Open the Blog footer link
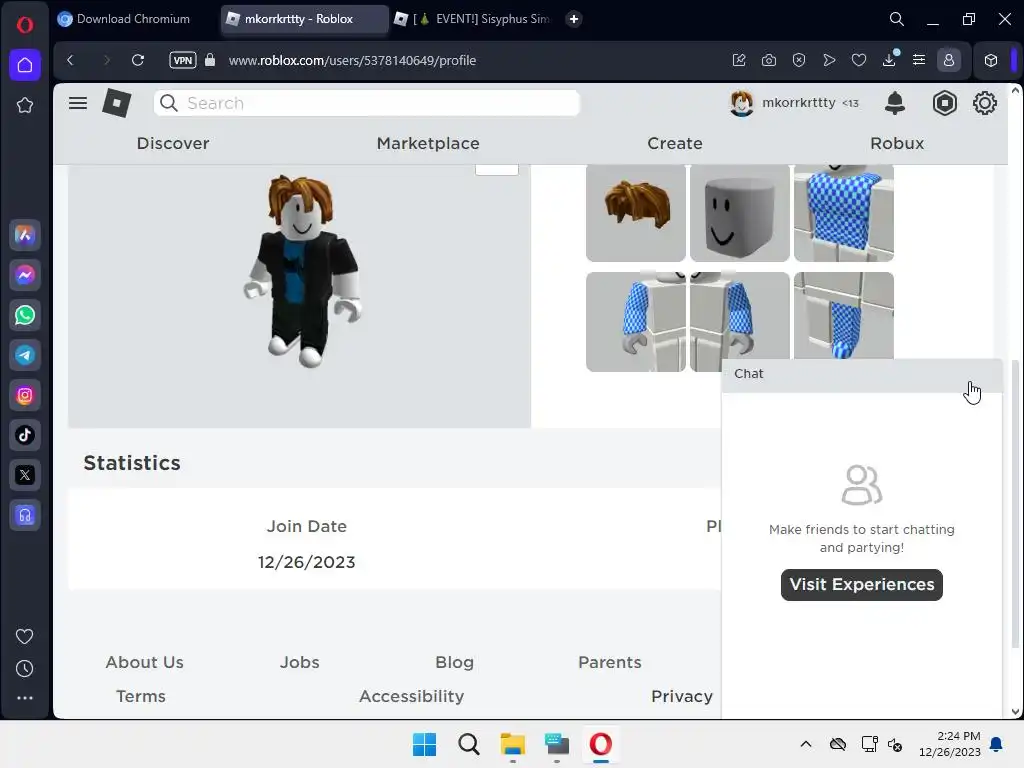The height and width of the screenshot is (768, 1024). coord(454,662)
